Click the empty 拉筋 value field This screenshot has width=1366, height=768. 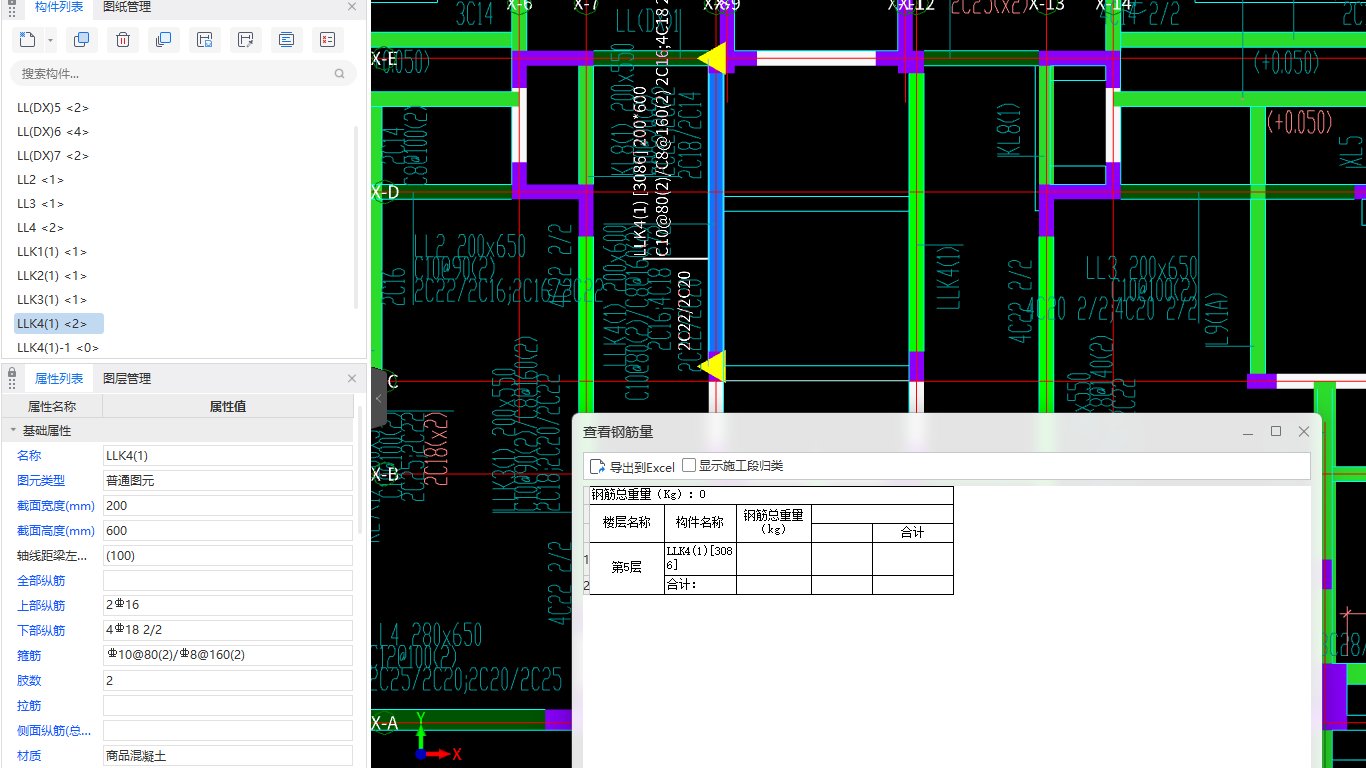228,705
